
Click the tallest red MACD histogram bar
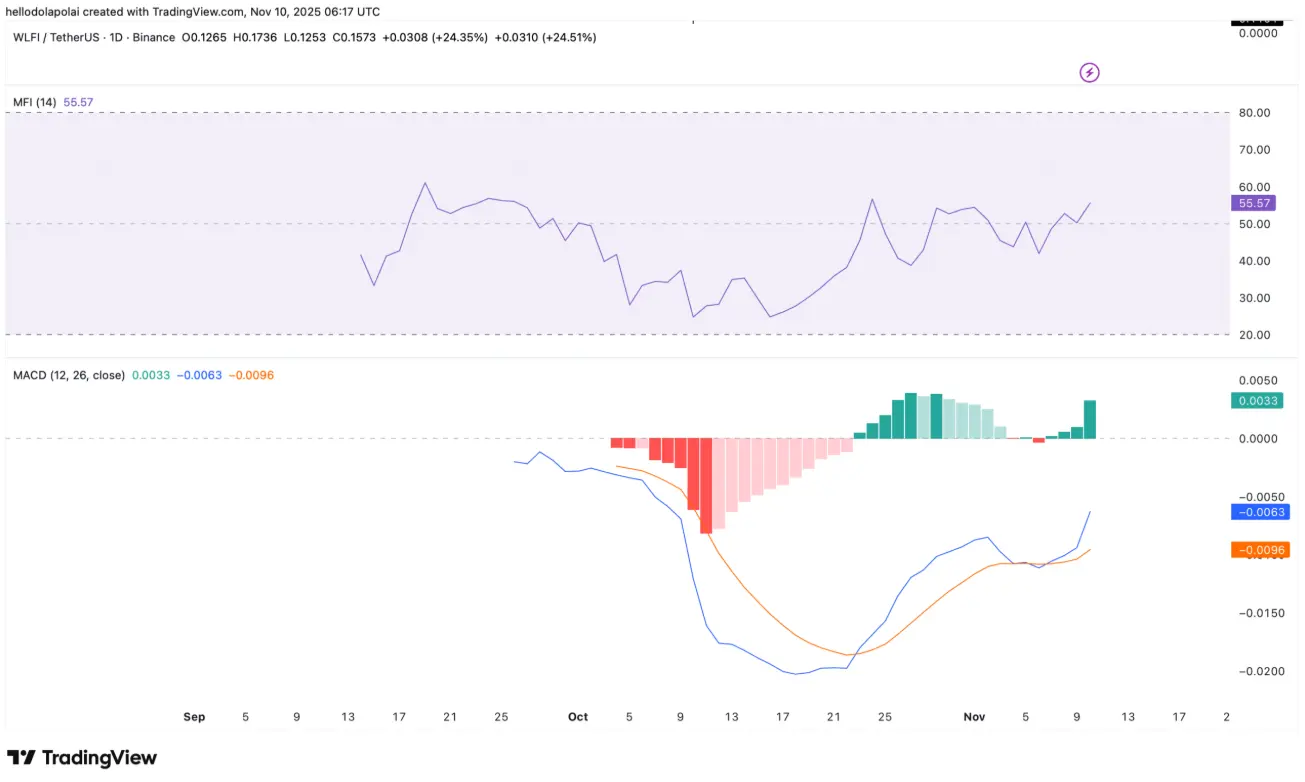pos(706,485)
